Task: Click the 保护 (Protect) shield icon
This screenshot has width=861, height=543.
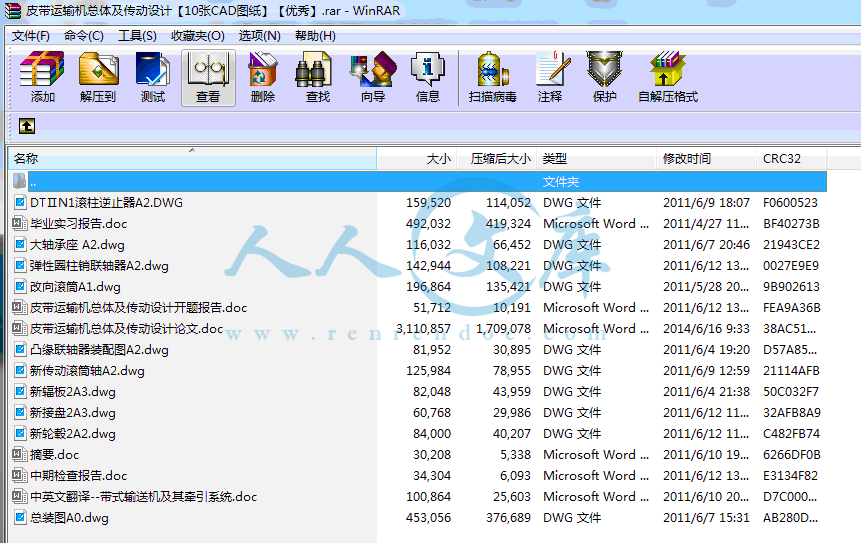Action: tap(604, 70)
